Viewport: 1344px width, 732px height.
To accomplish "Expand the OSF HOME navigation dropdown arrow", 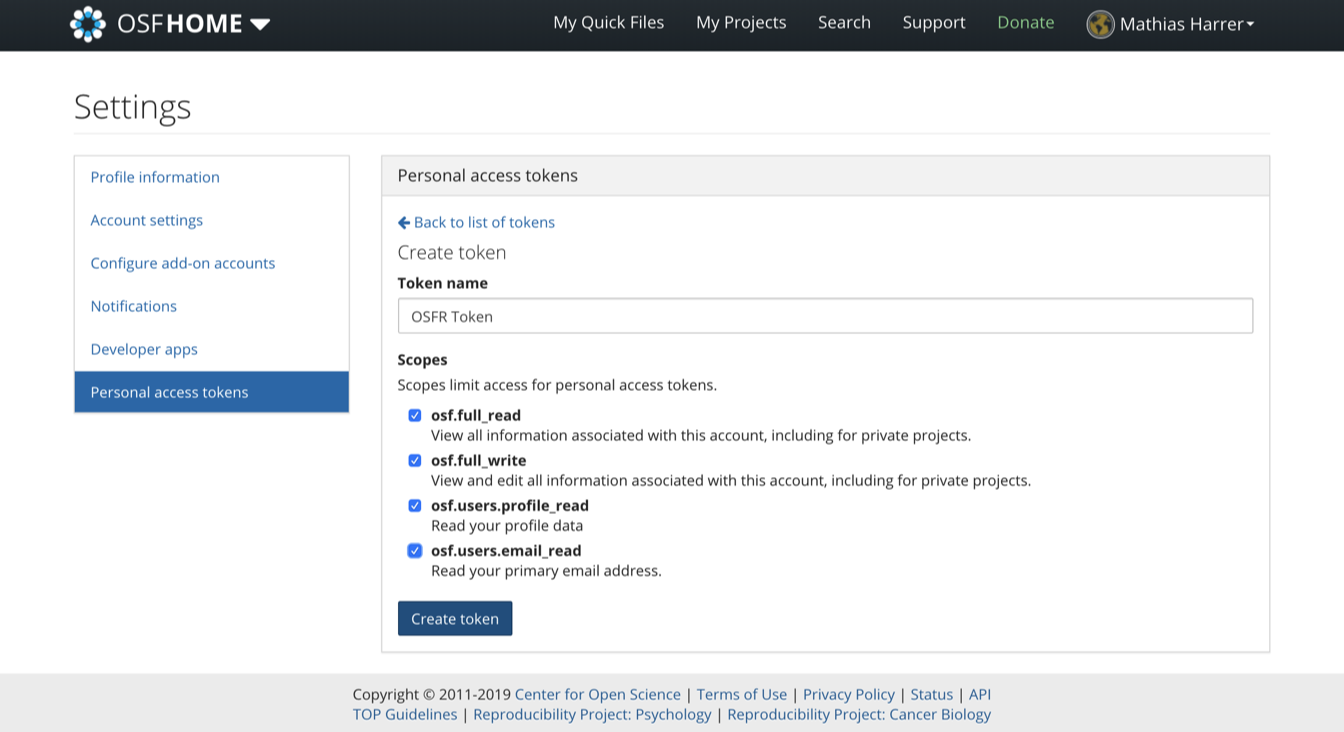I will (x=260, y=25).
